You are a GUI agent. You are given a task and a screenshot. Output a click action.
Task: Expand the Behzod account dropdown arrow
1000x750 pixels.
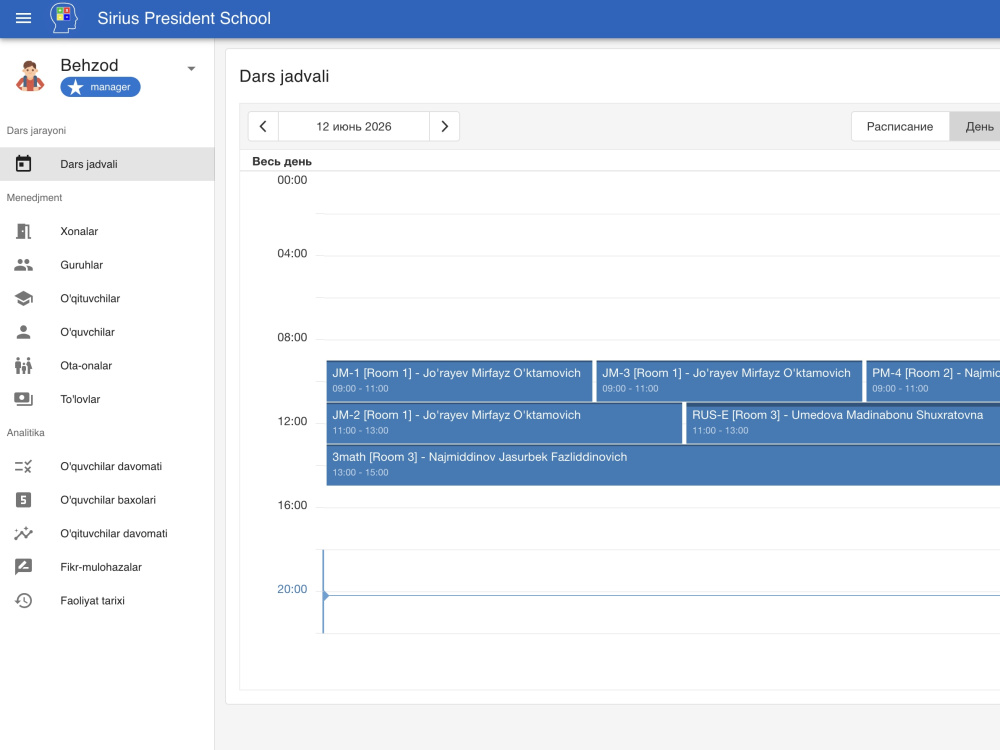coord(191,68)
